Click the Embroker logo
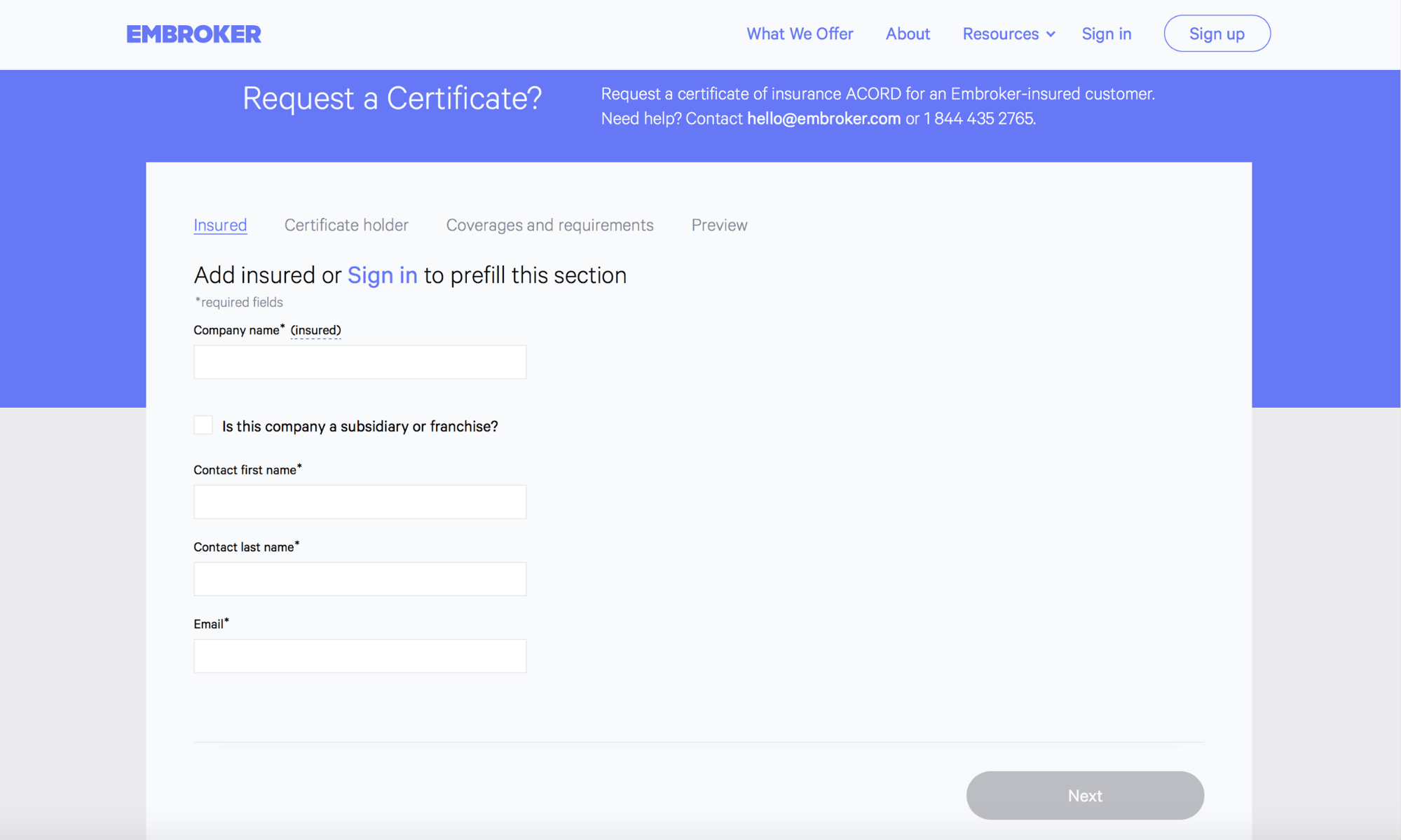1401x840 pixels. click(x=193, y=34)
